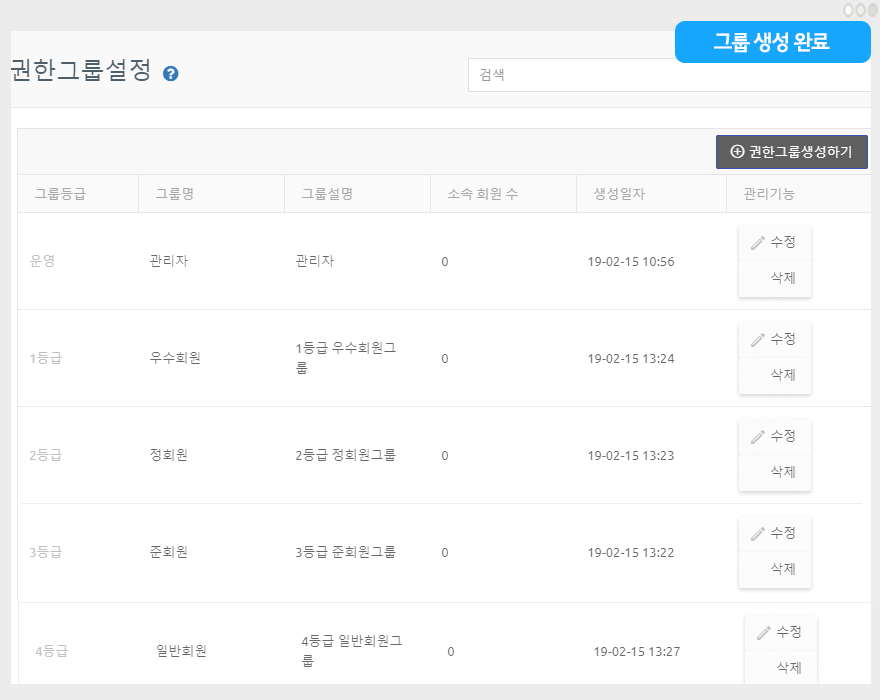Click the pencil icon for 정회원 group

click(758, 437)
